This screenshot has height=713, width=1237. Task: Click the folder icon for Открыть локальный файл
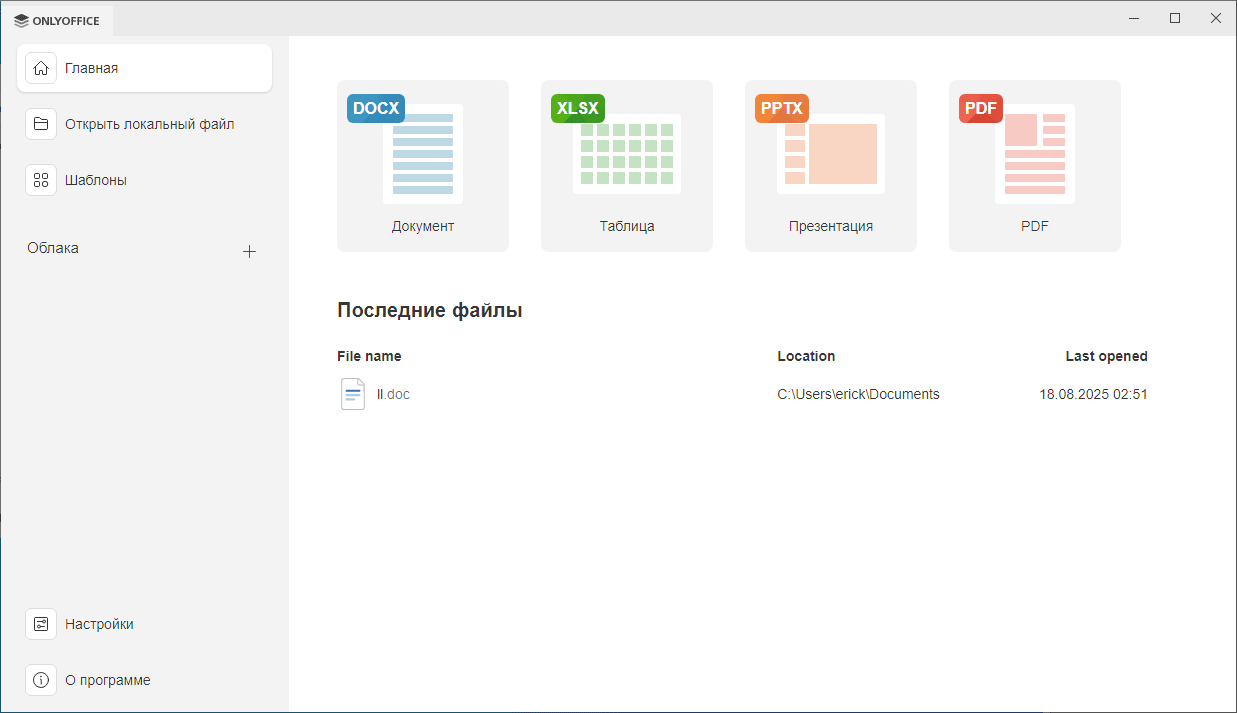pyautogui.click(x=41, y=124)
